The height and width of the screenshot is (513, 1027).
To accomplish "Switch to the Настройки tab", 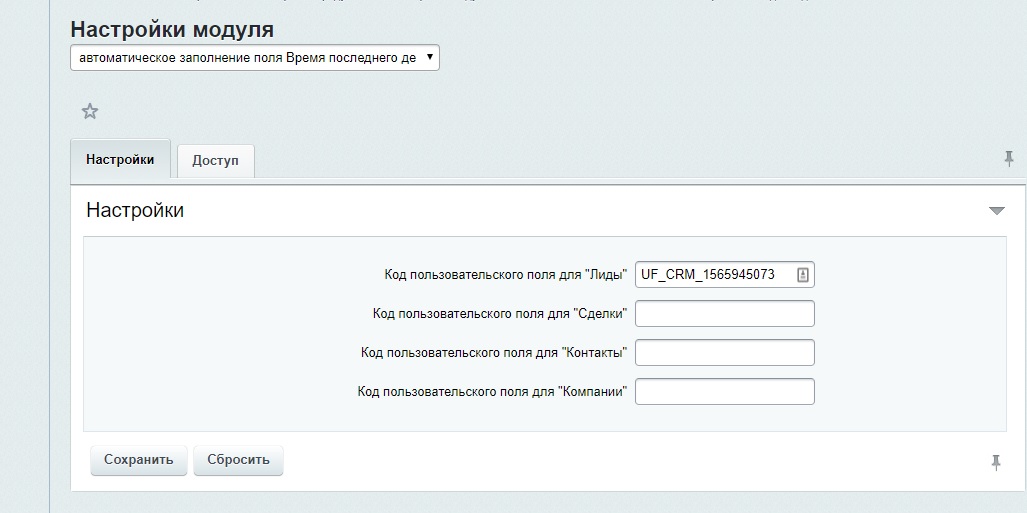I will [x=121, y=159].
